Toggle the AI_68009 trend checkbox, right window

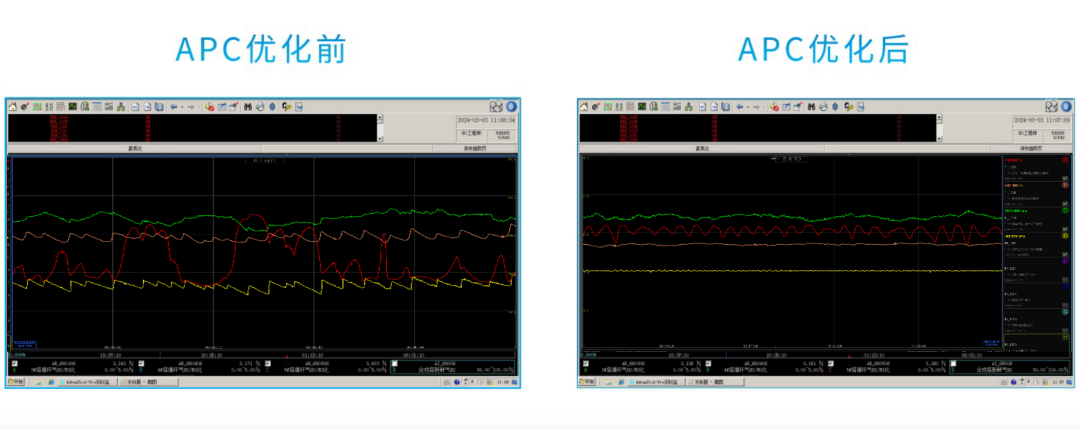(952, 363)
